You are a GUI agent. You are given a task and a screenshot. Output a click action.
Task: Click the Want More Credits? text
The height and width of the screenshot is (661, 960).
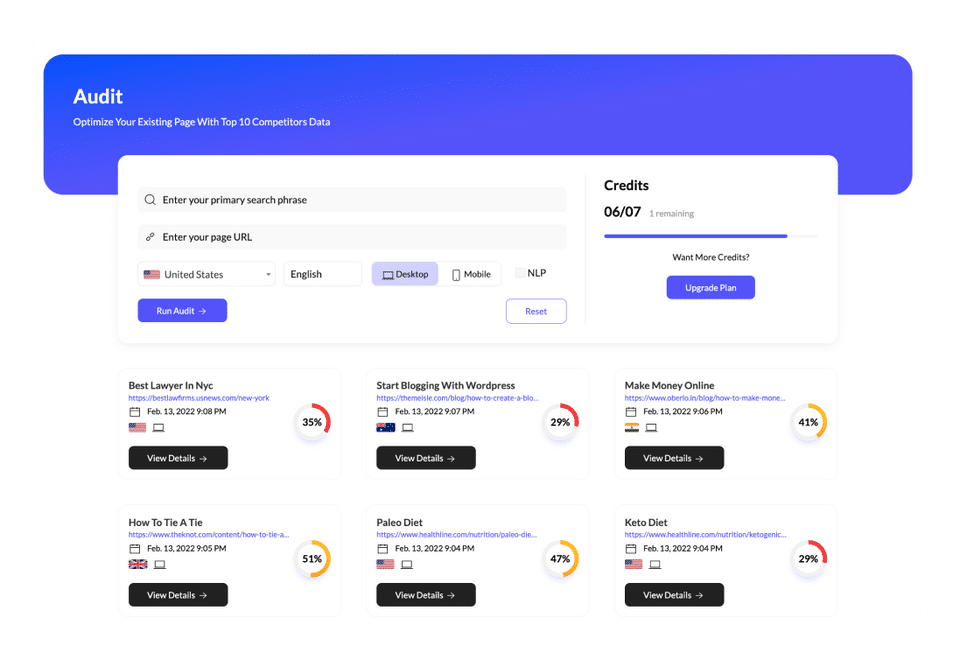pos(711,258)
